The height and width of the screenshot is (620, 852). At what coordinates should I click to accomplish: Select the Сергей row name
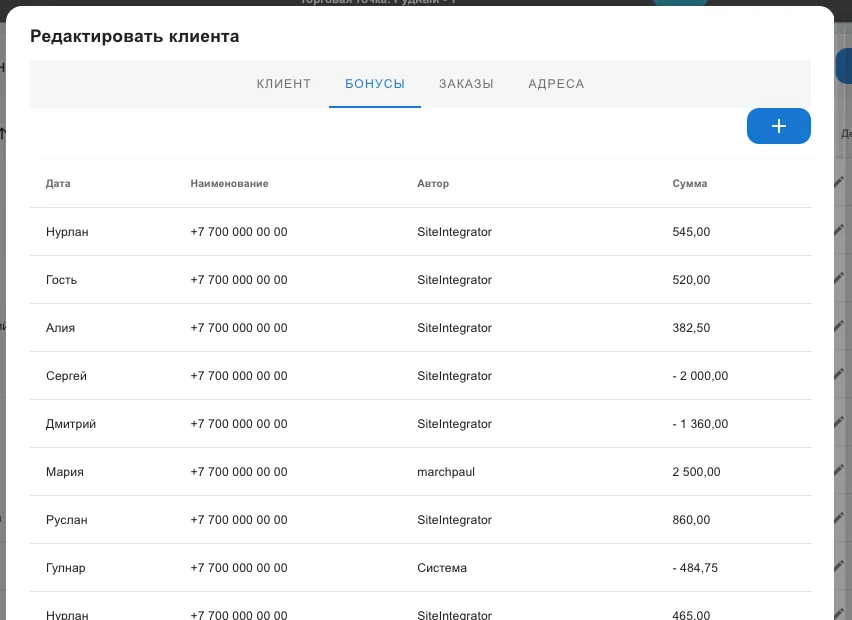[66, 376]
